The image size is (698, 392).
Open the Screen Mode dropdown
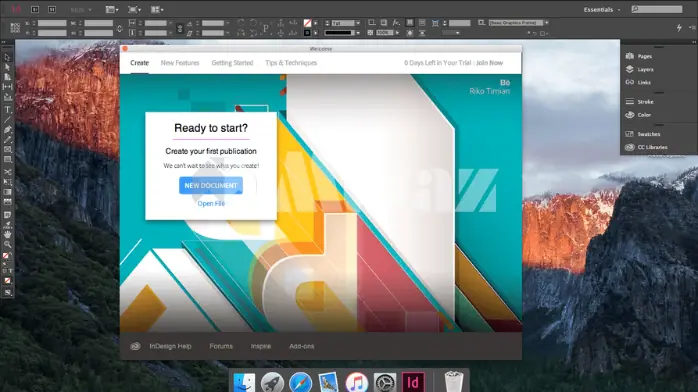pos(135,9)
